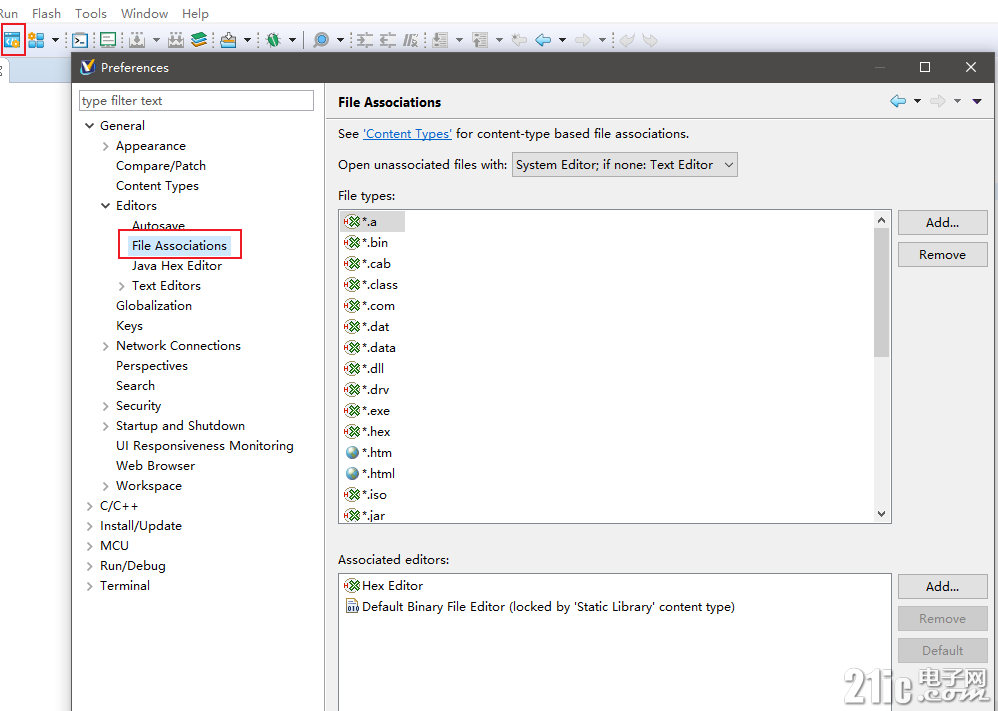Click Add... beside the Associated editors list
This screenshot has height=711, width=998.
[942, 587]
